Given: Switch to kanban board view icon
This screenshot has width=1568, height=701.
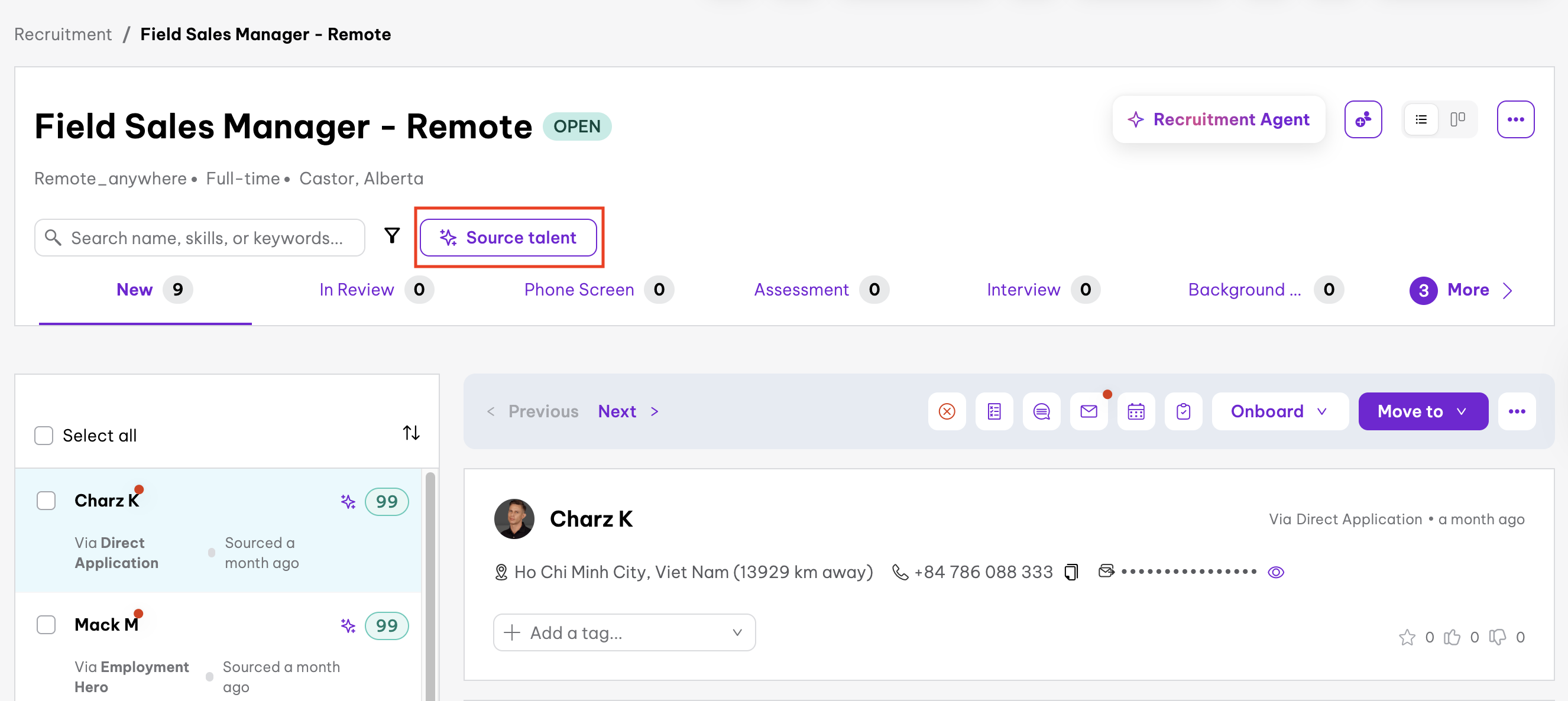Looking at the screenshot, I should [1457, 119].
